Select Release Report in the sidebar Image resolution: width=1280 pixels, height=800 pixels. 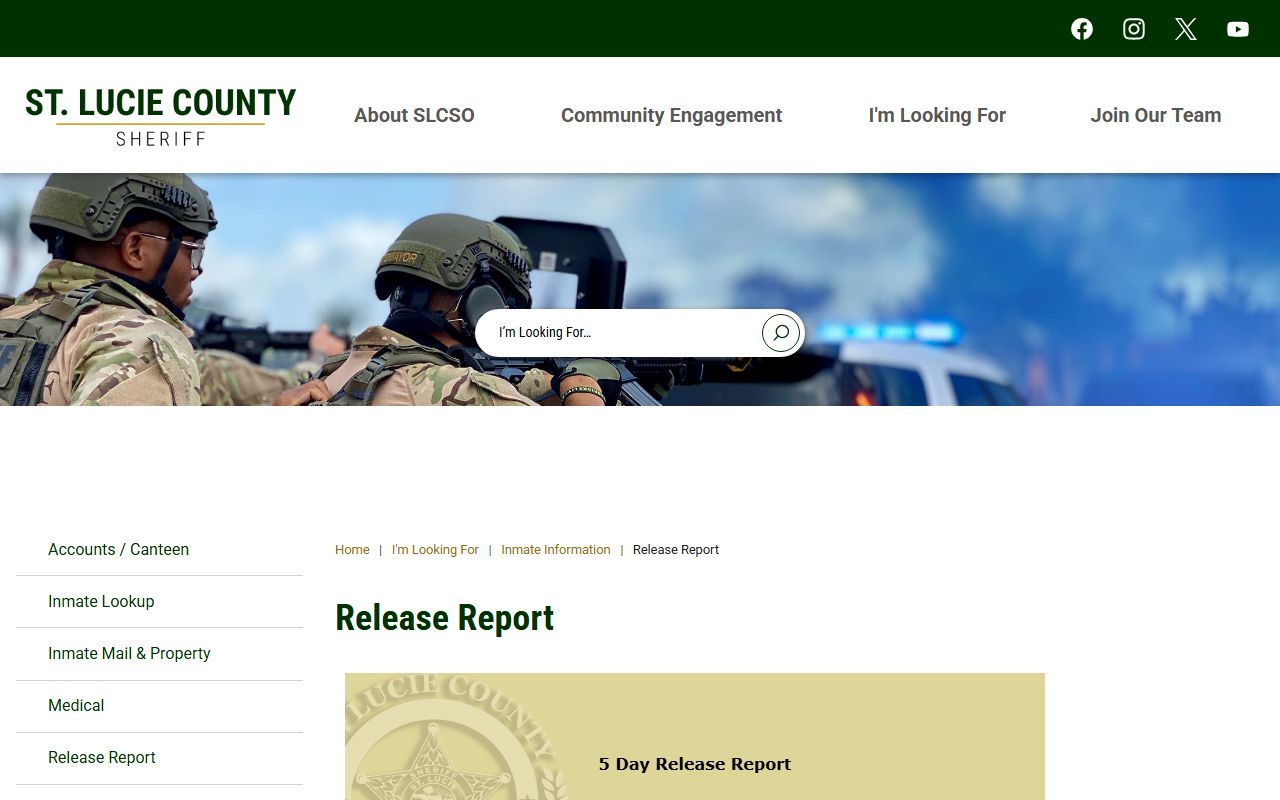159,758
